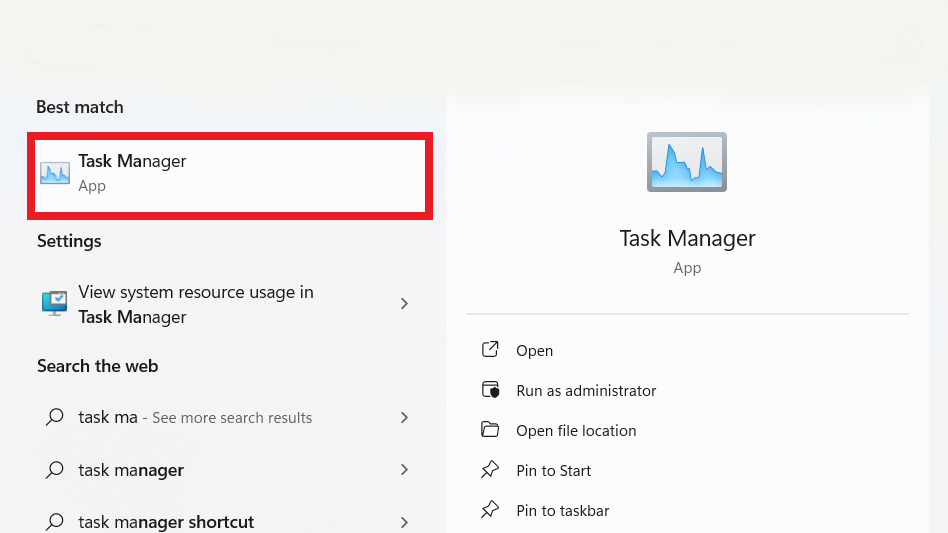Choose Pin to Start
Screen dimensions: 948x533
(x=553, y=470)
